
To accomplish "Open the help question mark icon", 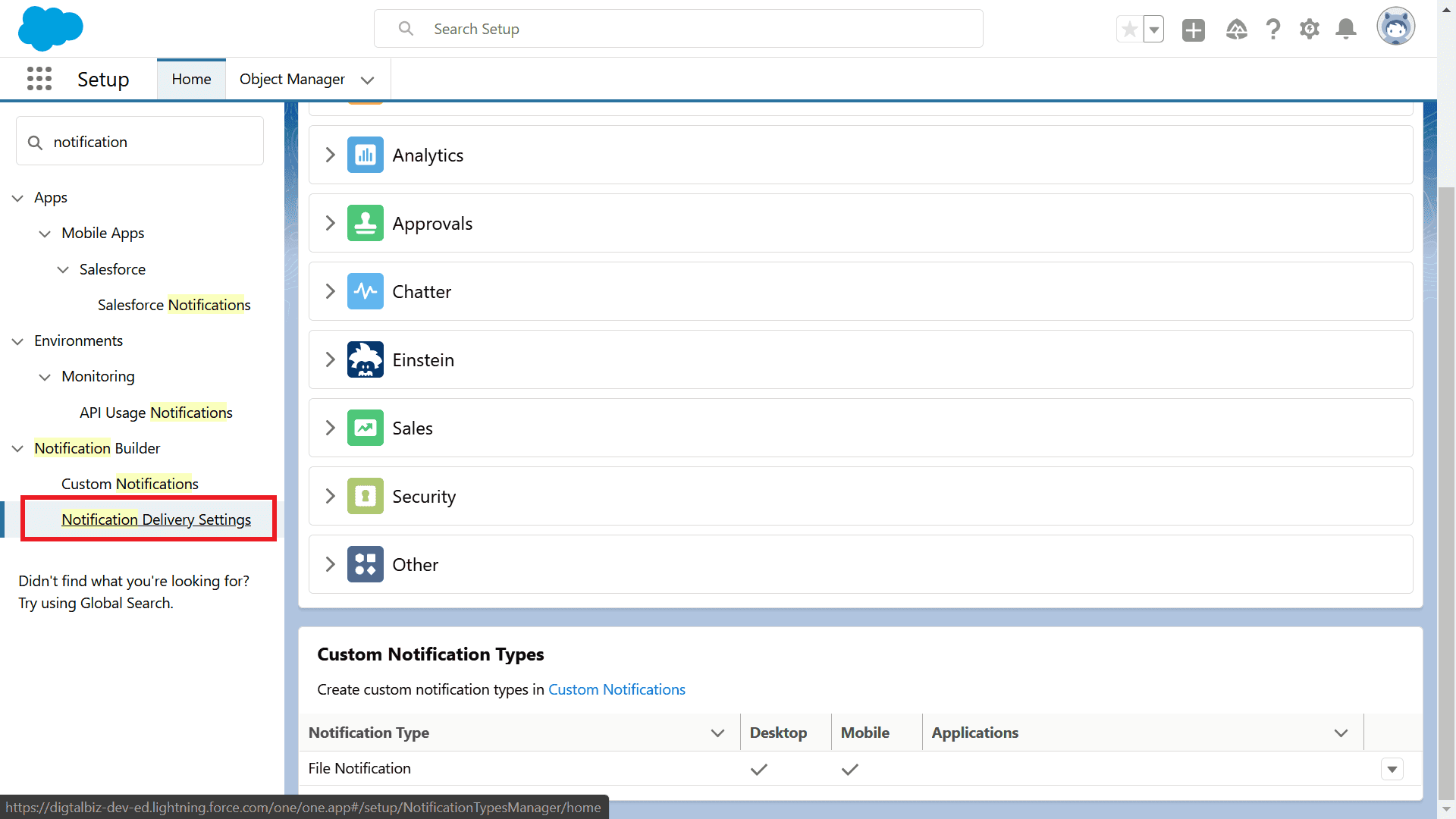I will [x=1273, y=30].
